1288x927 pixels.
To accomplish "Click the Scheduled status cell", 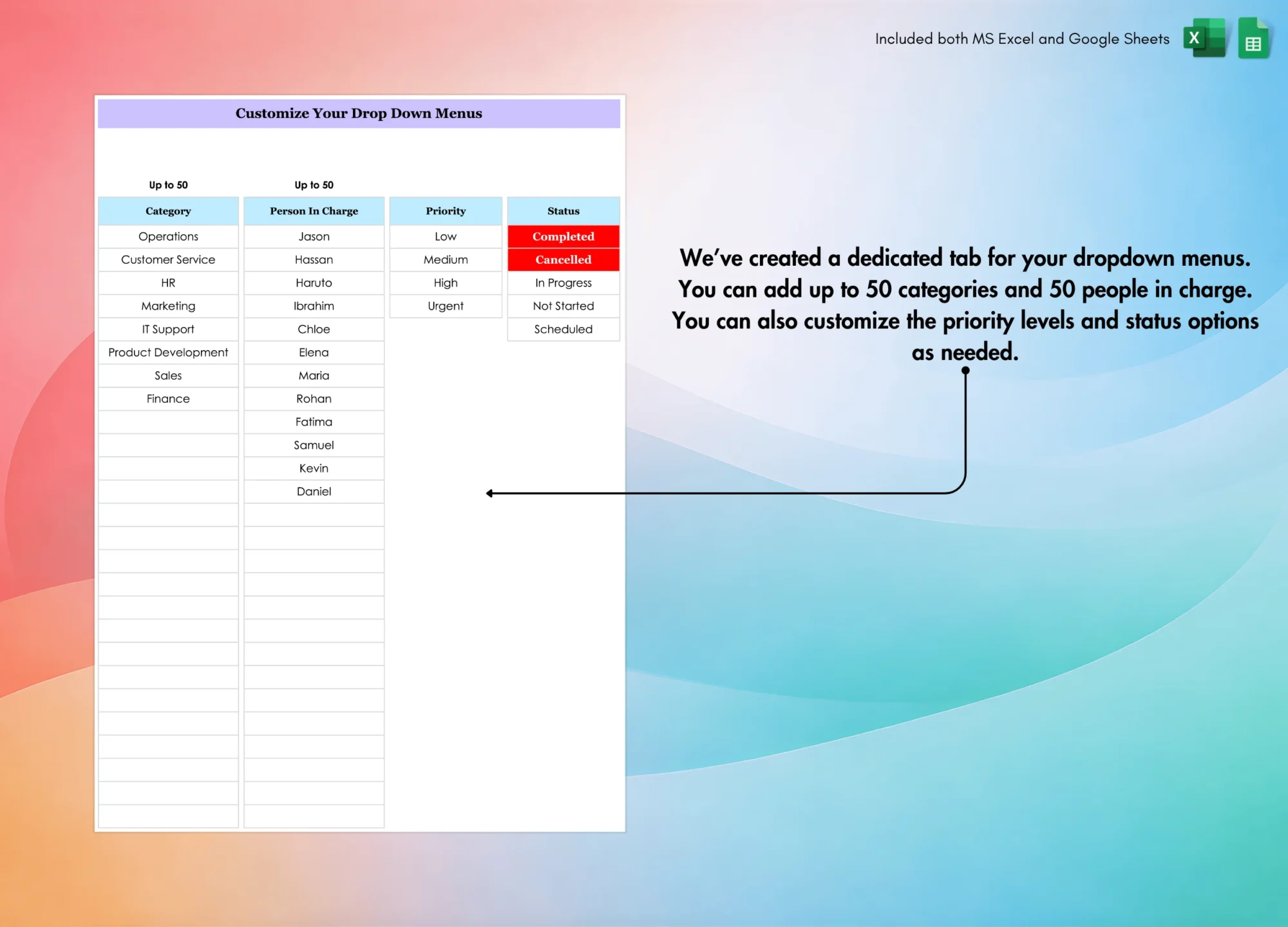I will (x=563, y=329).
